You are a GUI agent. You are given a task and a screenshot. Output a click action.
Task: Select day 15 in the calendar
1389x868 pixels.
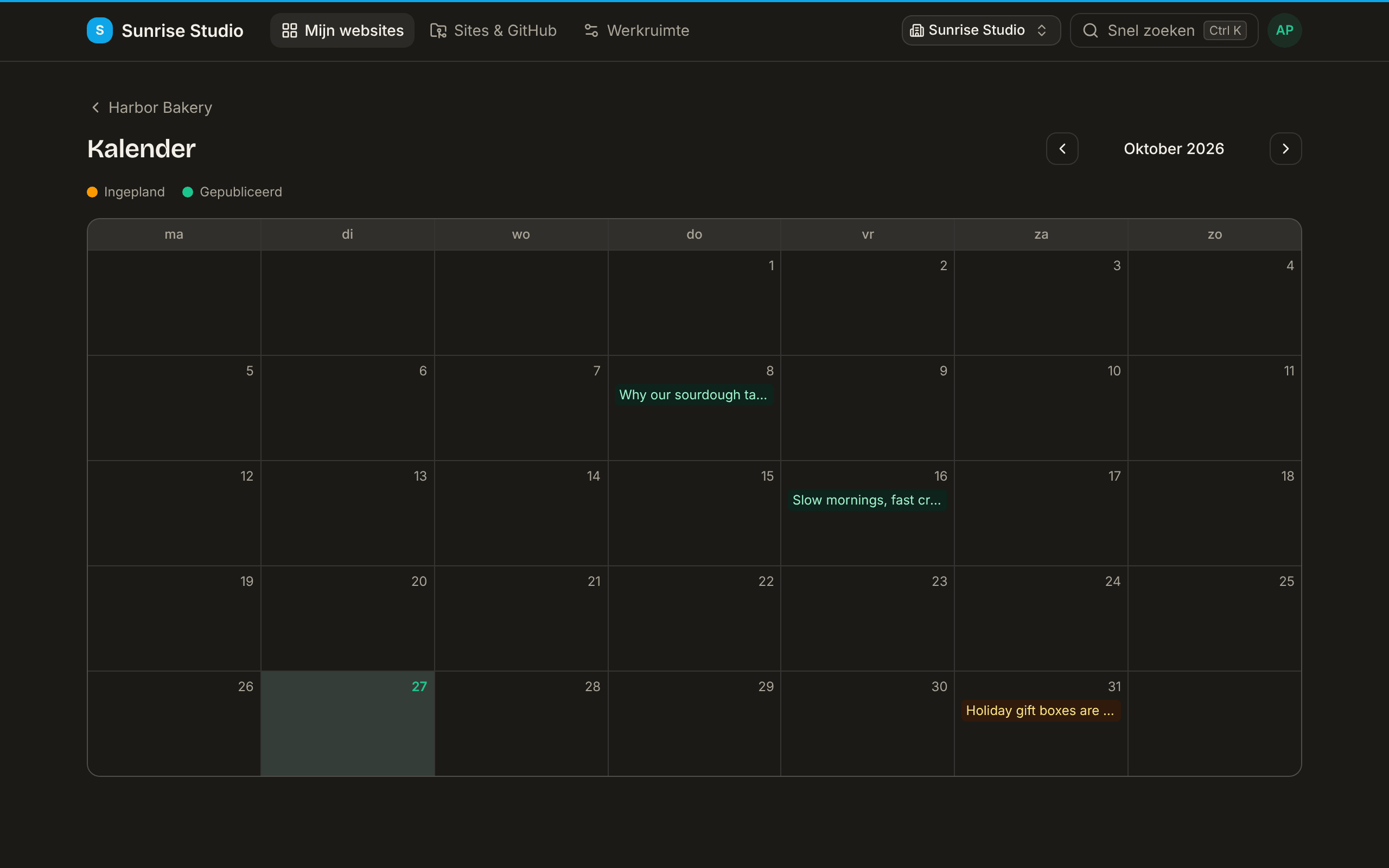click(x=694, y=513)
